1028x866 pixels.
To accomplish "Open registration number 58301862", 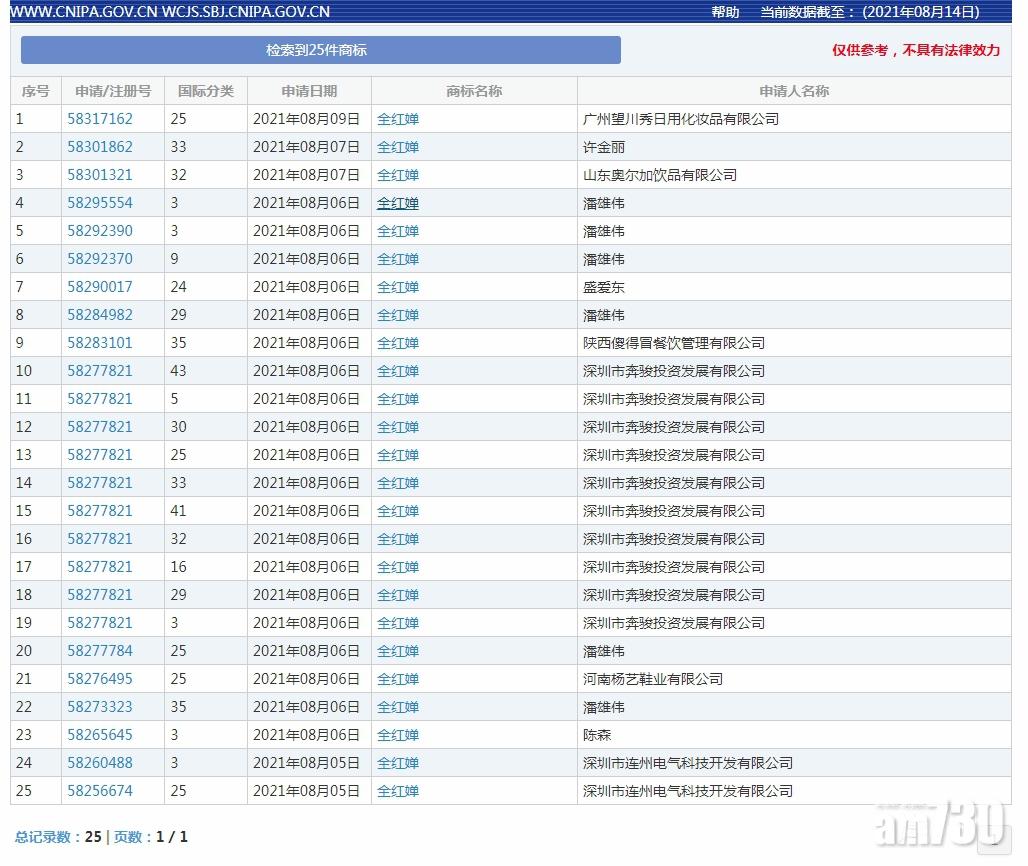I will (x=100, y=147).
